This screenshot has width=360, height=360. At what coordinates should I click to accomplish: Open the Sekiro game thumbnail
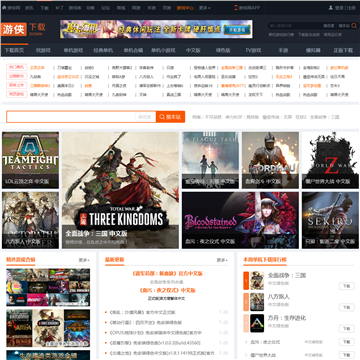[x=330, y=220]
